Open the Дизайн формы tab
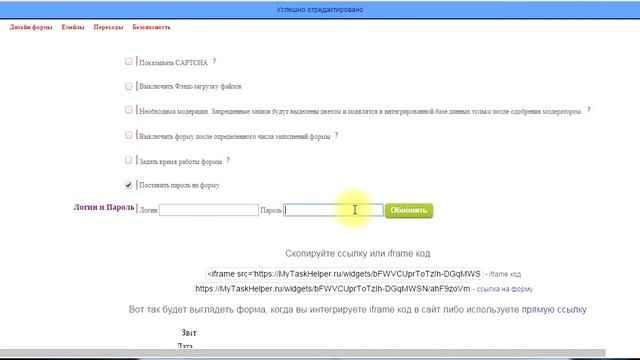Screen dimensions: 640x360 (31, 27)
